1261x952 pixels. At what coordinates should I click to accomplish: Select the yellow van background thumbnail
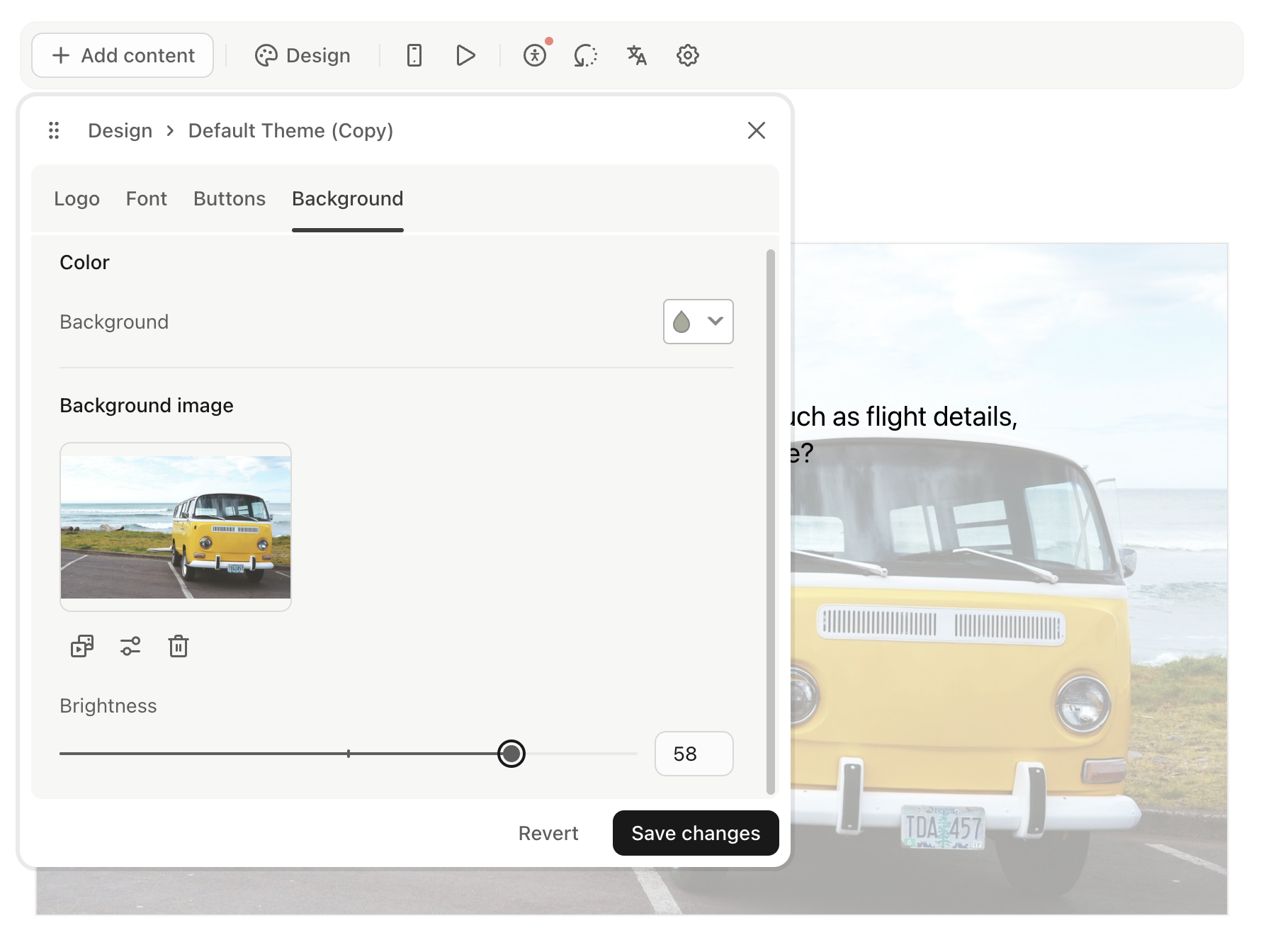(175, 526)
